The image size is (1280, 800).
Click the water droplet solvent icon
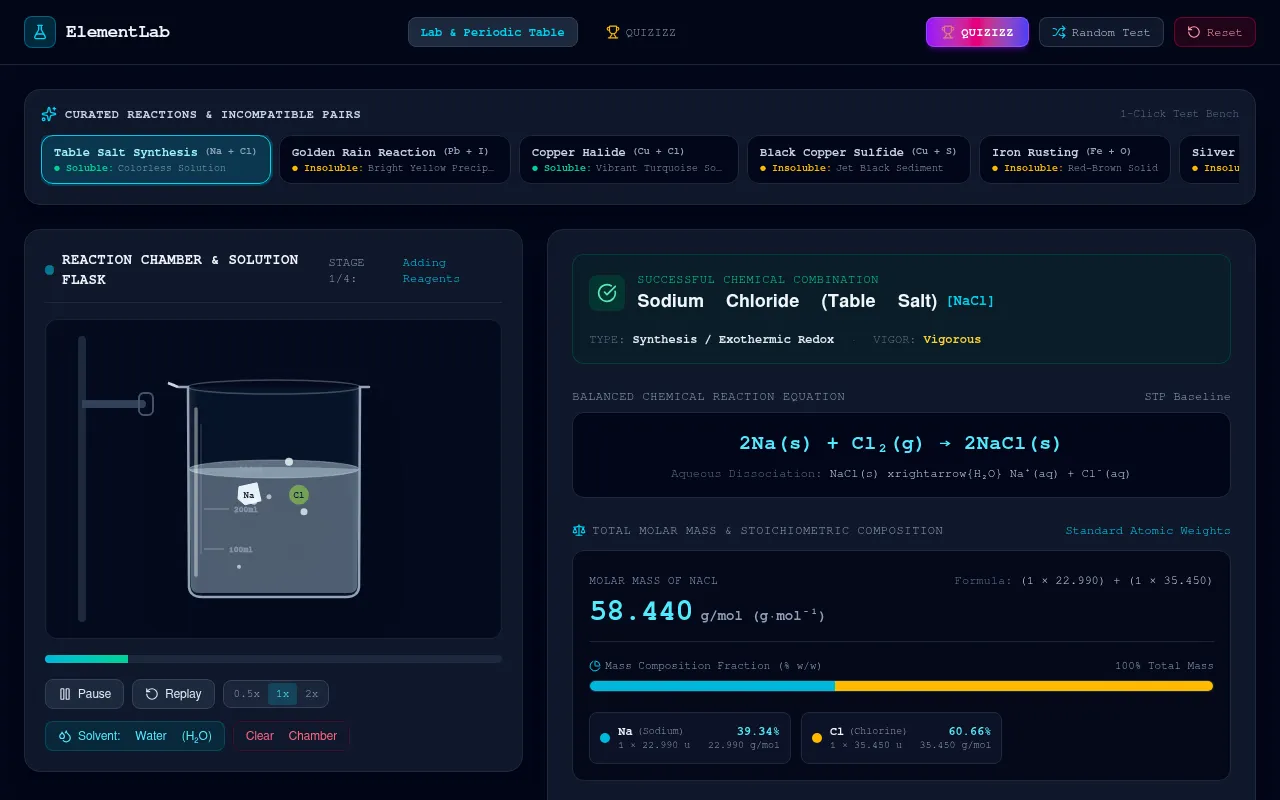pyautogui.click(x=64, y=736)
